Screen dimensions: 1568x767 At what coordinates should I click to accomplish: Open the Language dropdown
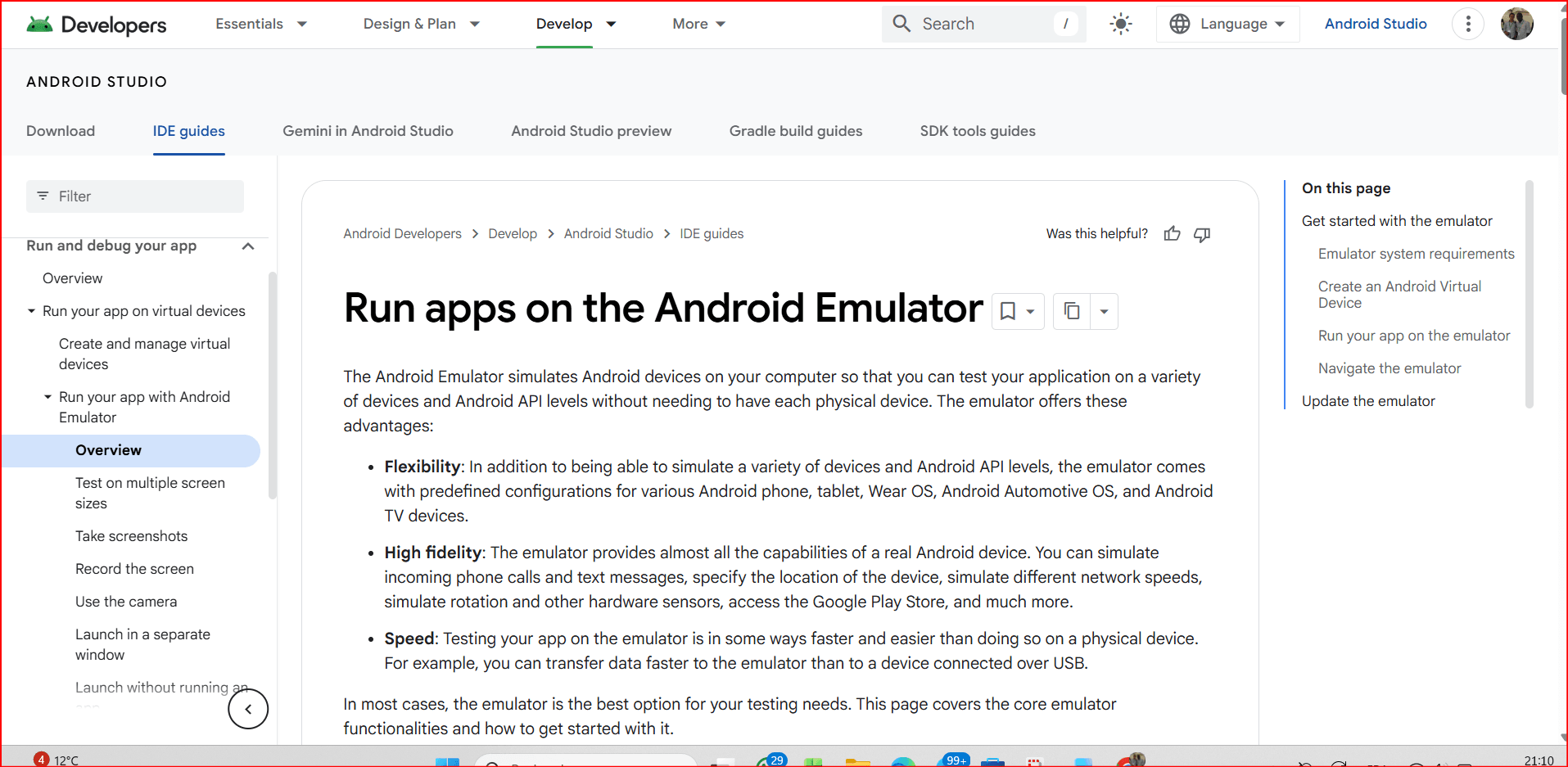tap(1227, 24)
